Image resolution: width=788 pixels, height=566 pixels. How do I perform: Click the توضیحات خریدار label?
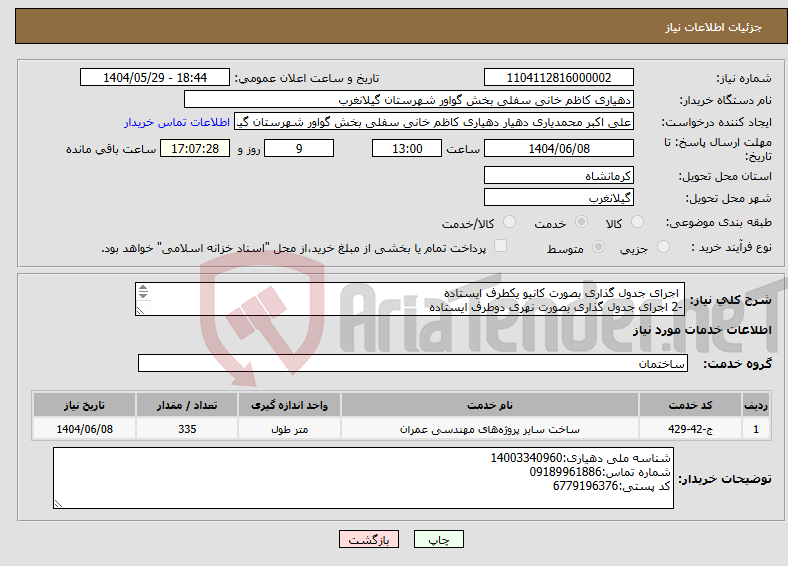725,479
